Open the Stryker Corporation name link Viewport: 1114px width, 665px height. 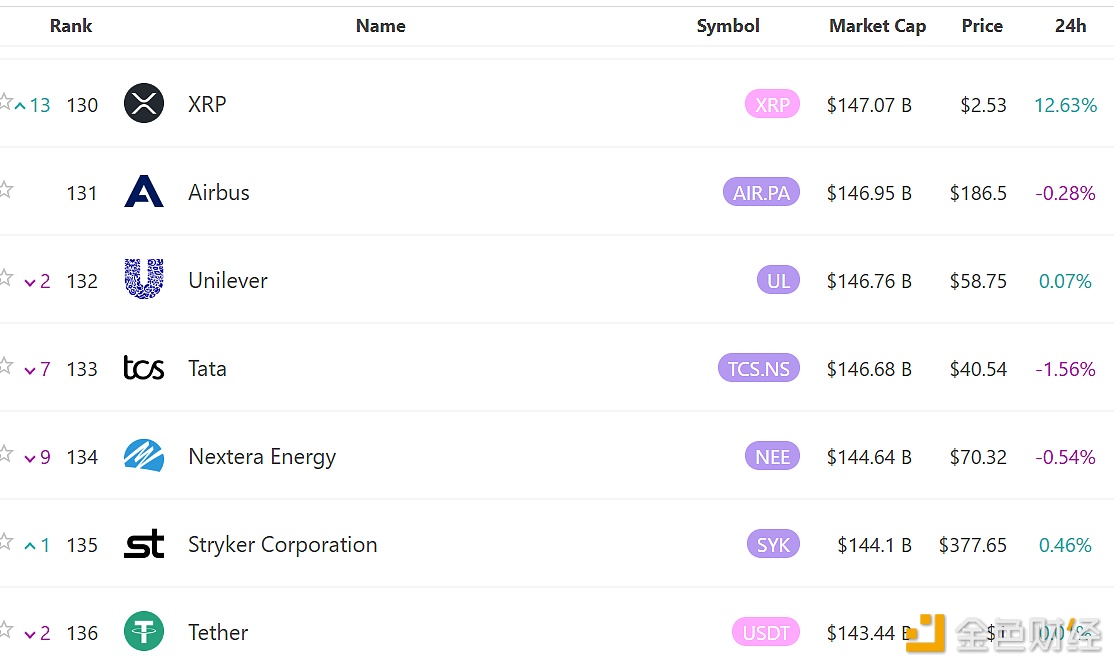pyautogui.click(x=283, y=545)
